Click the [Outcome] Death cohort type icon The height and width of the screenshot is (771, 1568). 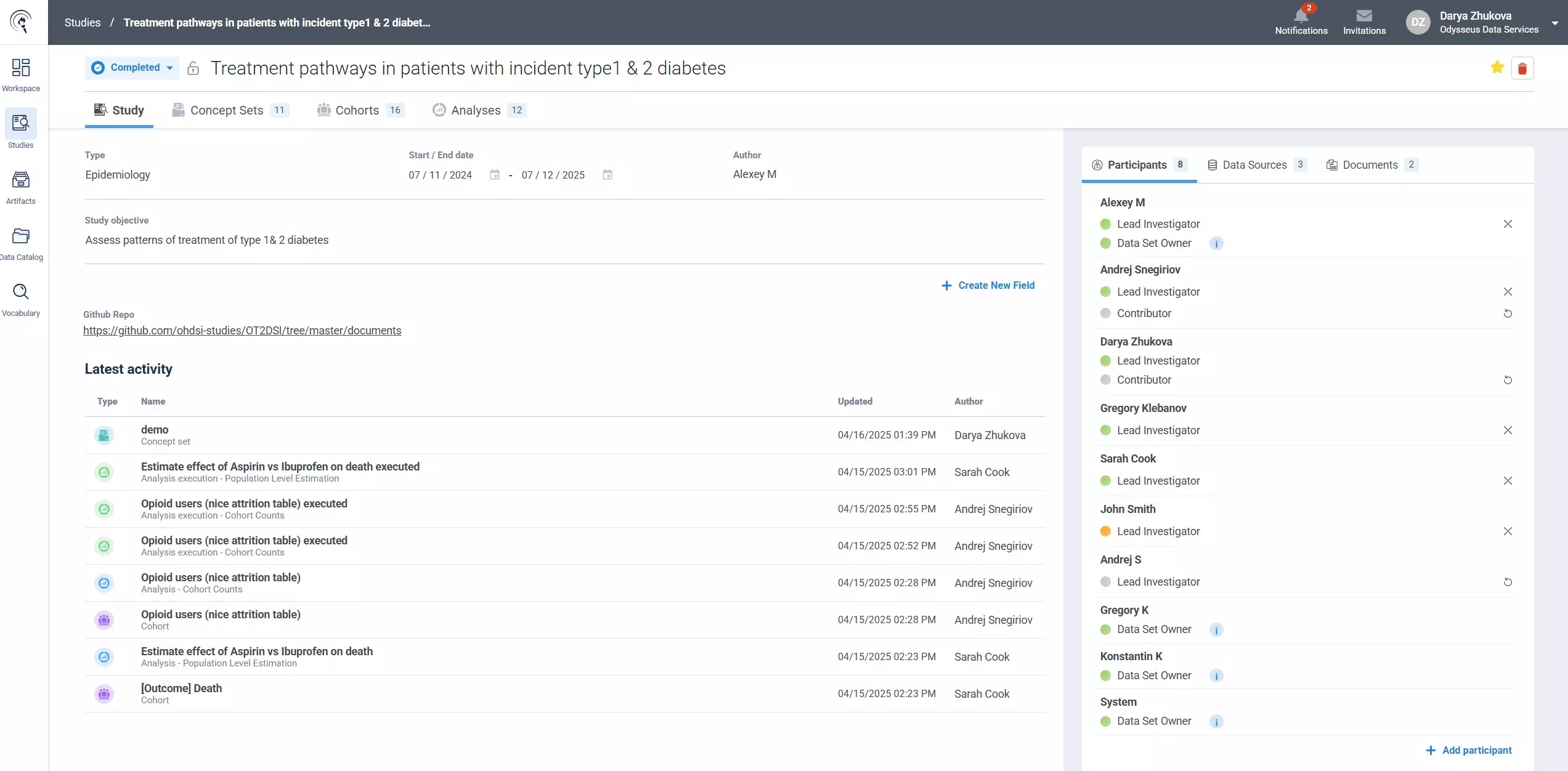click(104, 694)
